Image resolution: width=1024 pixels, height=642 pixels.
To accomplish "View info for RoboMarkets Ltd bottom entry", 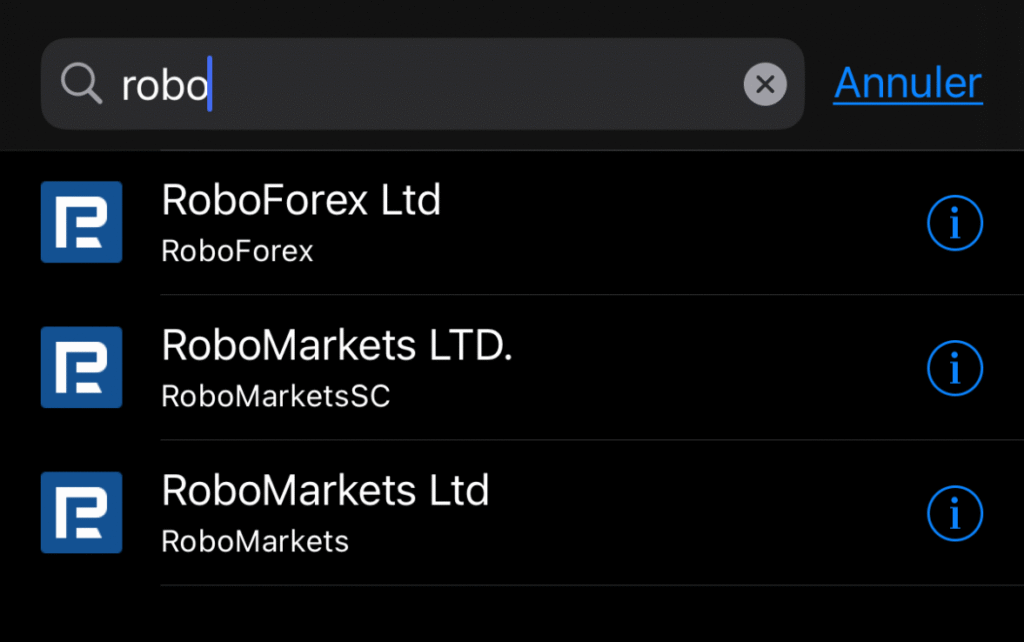I will pos(955,514).
